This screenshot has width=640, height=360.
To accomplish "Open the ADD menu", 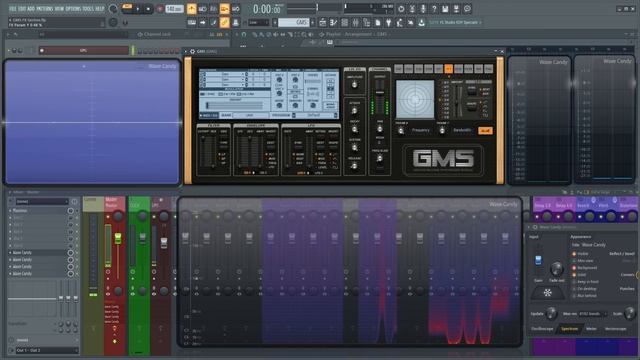I will [31, 9].
